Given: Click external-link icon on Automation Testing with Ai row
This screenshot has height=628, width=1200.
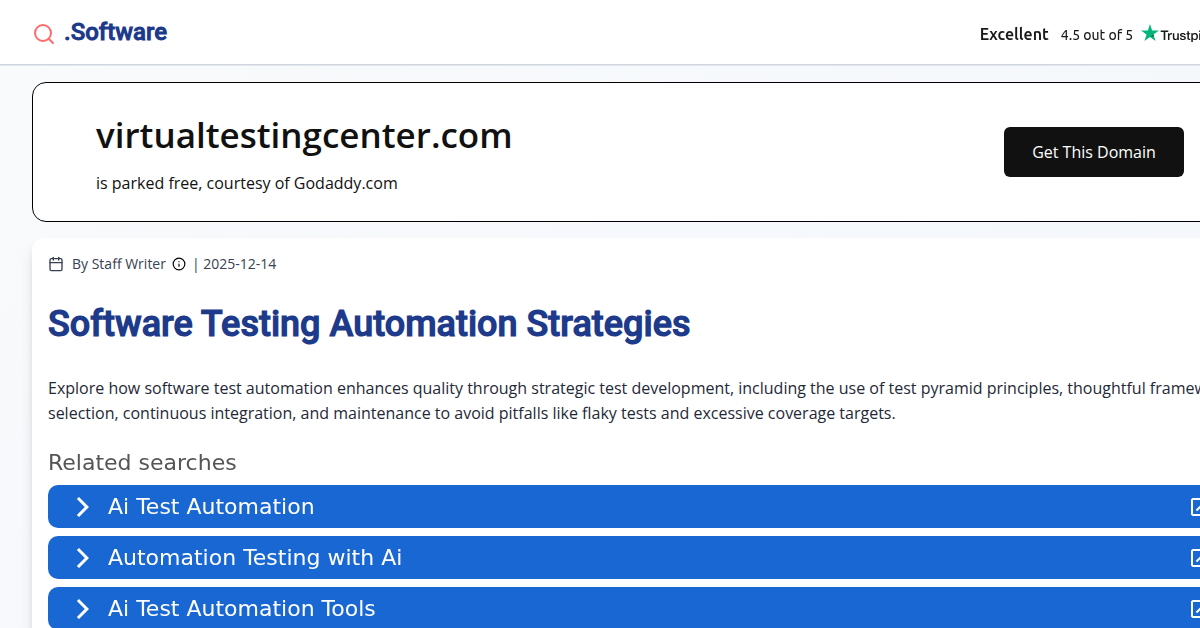Looking at the screenshot, I should (x=1194, y=558).
